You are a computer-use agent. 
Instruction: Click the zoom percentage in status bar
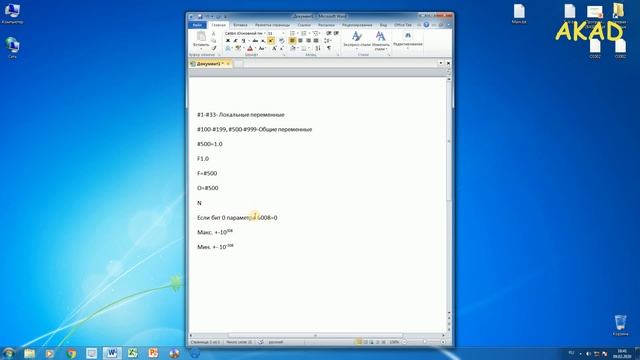(x=394, y=342)
